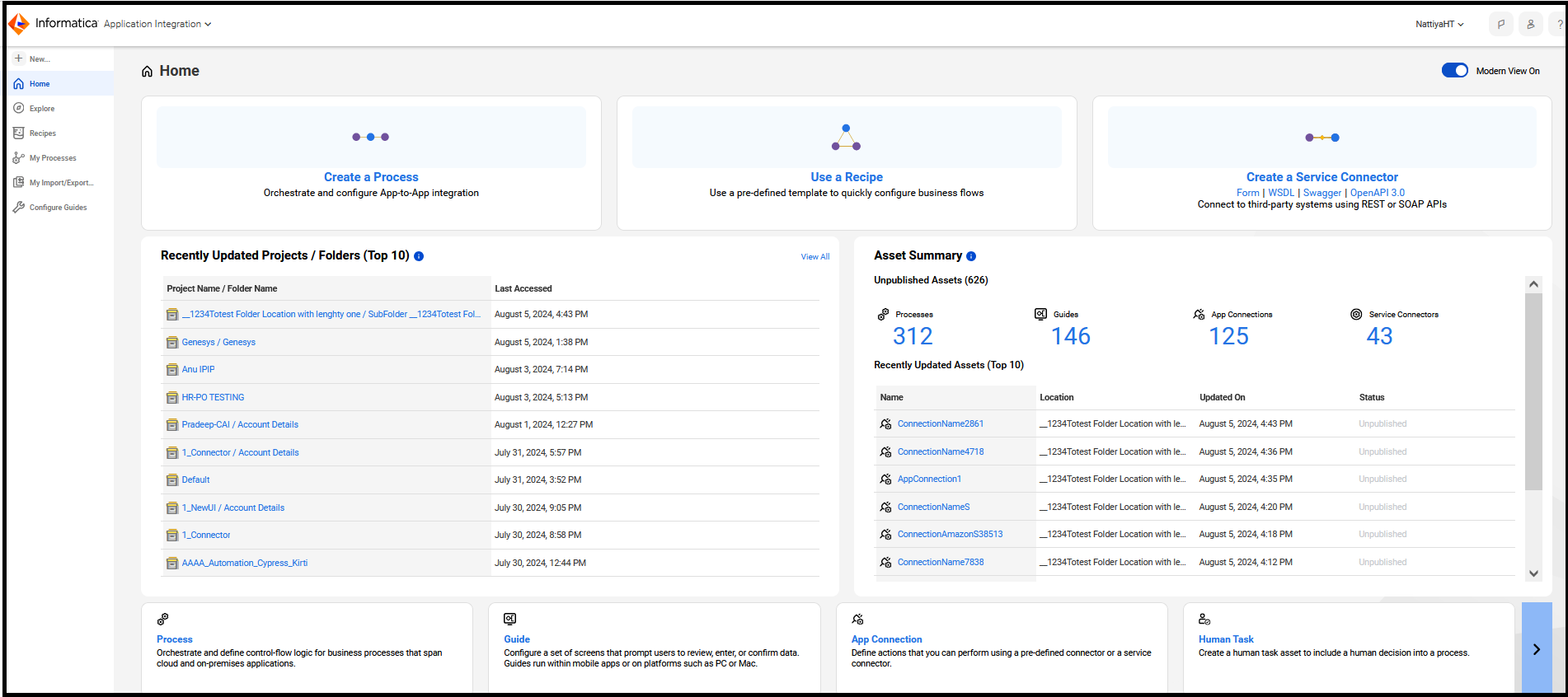Click View All for recent projects
Screen dimensions: 1568x697
coord(815,257)
